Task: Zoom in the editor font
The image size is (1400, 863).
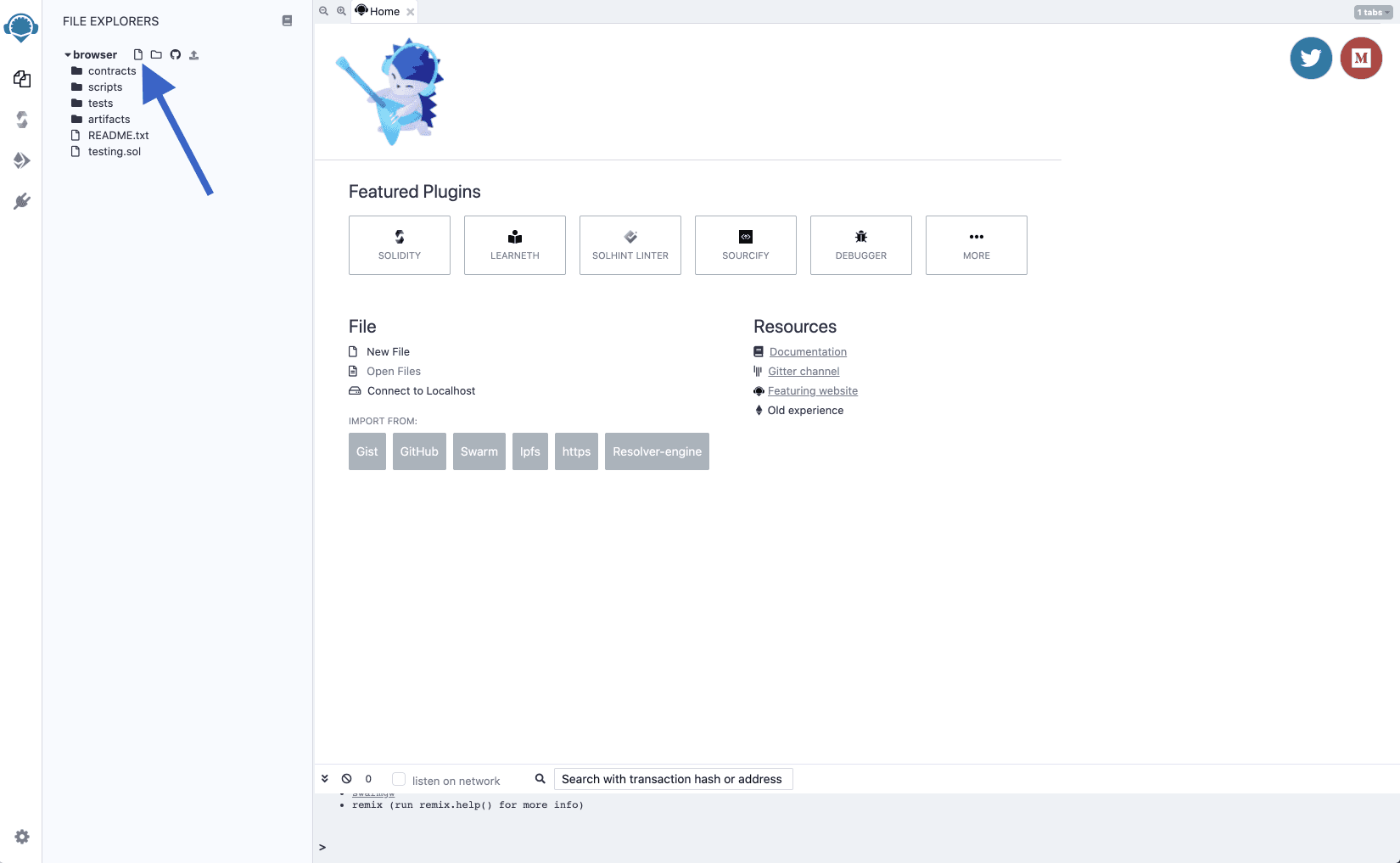Action: pyautogui.click(x=341, y=11)
